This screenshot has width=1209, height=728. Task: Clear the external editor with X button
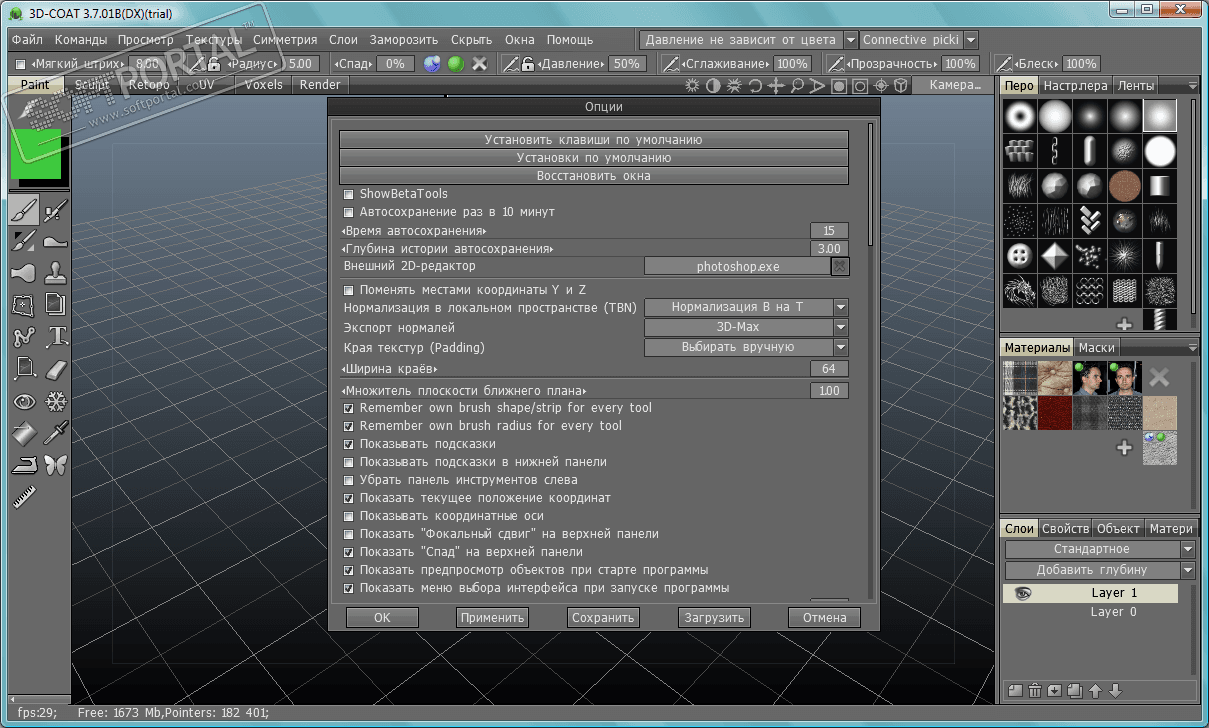pos(840,267)
